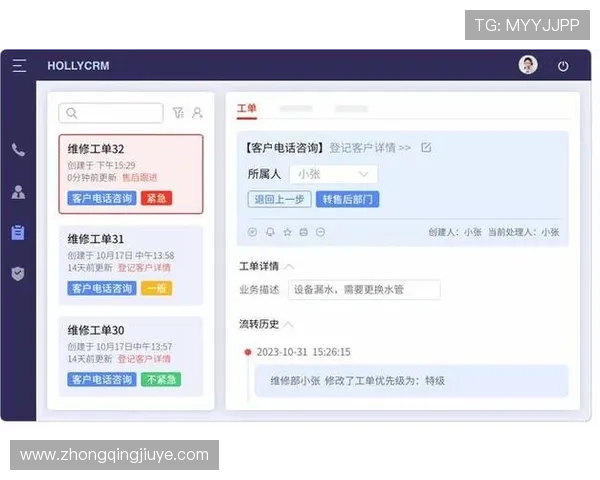600x480 pixels.
Task: Switch to the third placeholder tab
Action: click(x=351, y=109)
